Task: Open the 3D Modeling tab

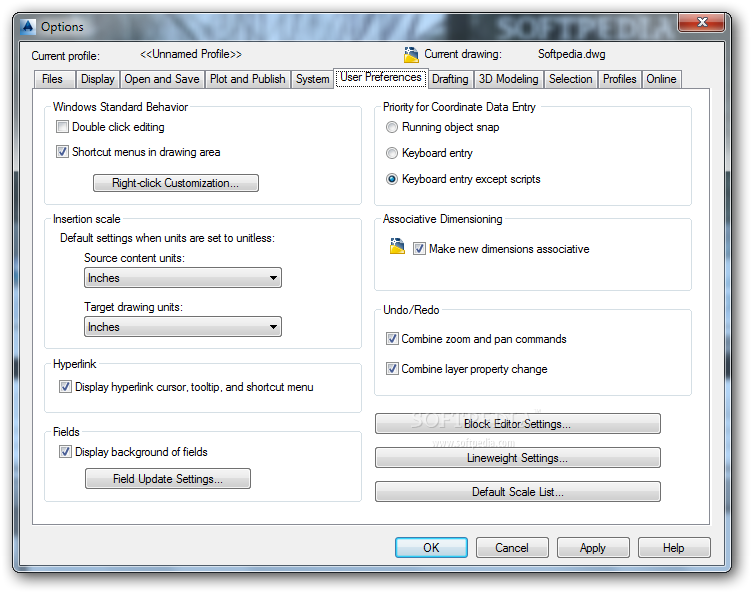Action: [x=508, y=79]
